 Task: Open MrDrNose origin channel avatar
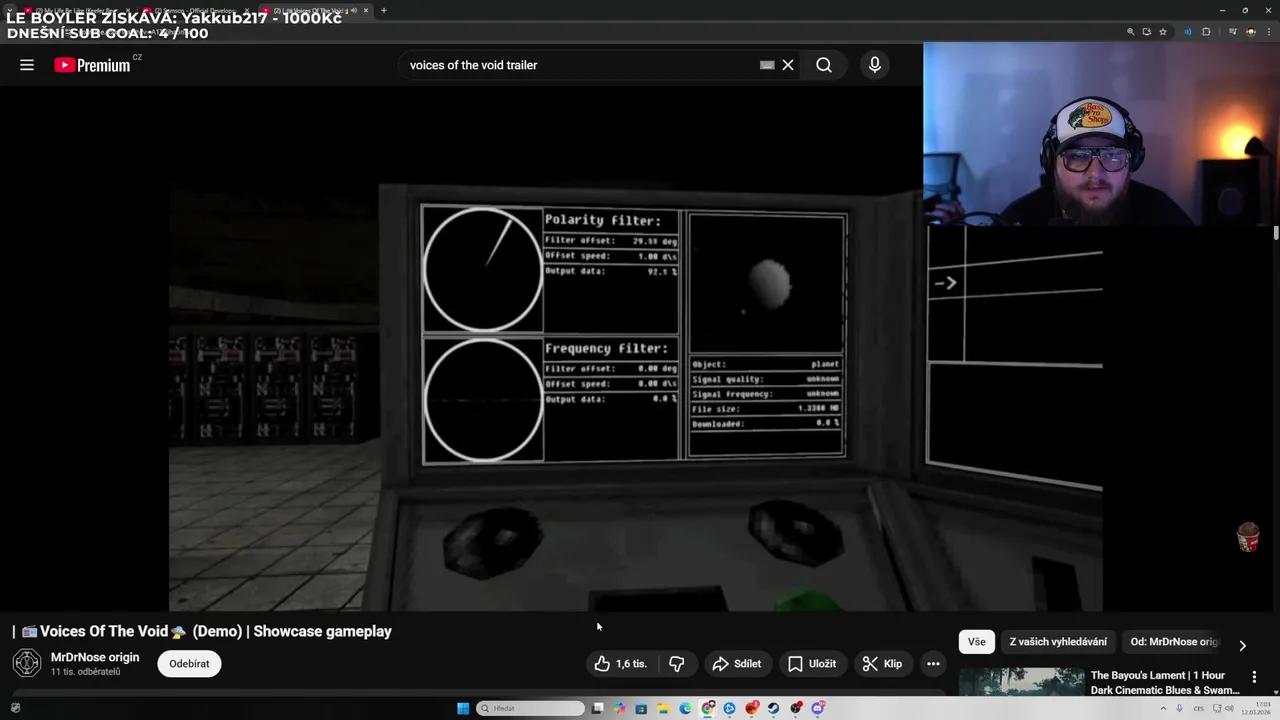pos(27,663)
